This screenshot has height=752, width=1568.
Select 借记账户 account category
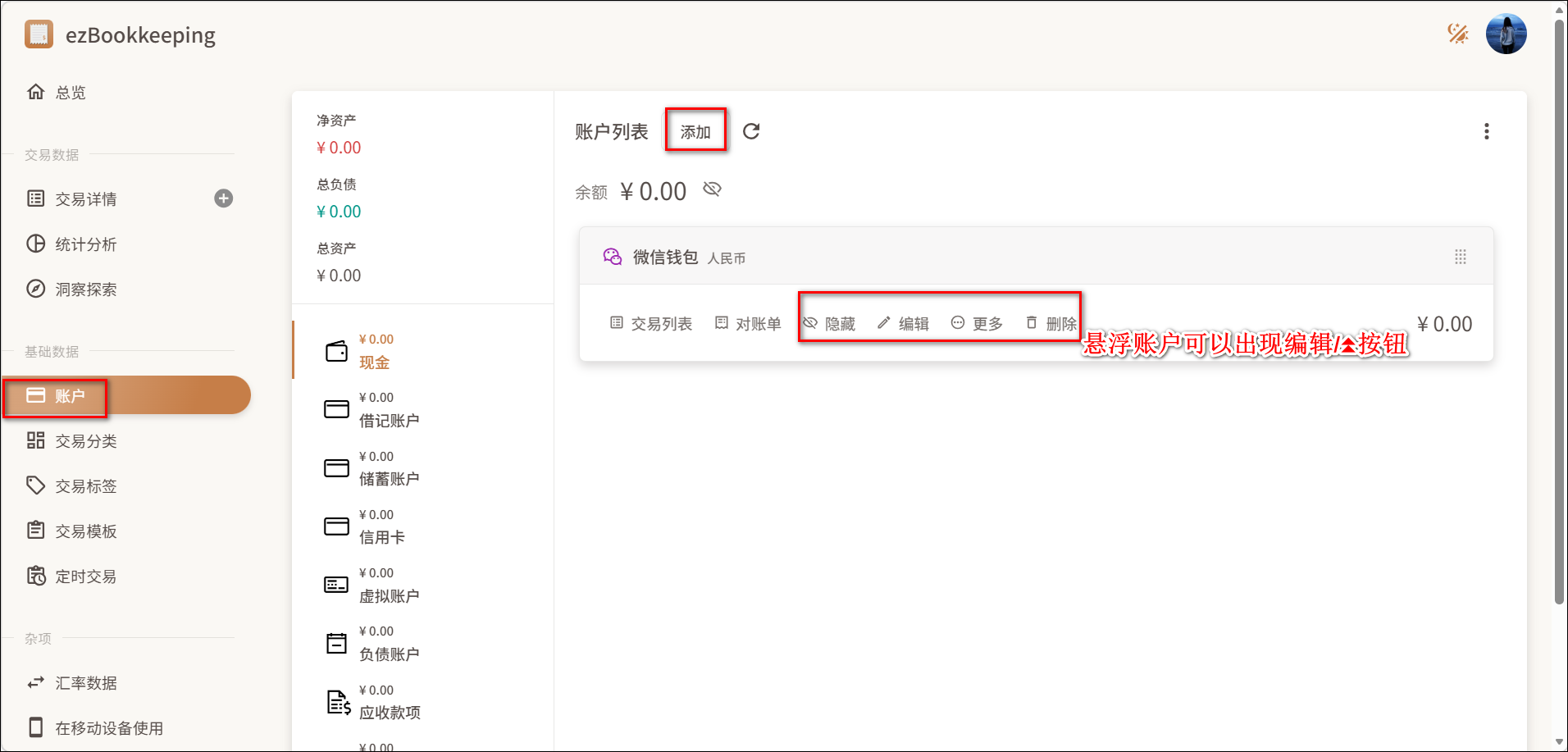pyautogui.click(x=388, y=409)
